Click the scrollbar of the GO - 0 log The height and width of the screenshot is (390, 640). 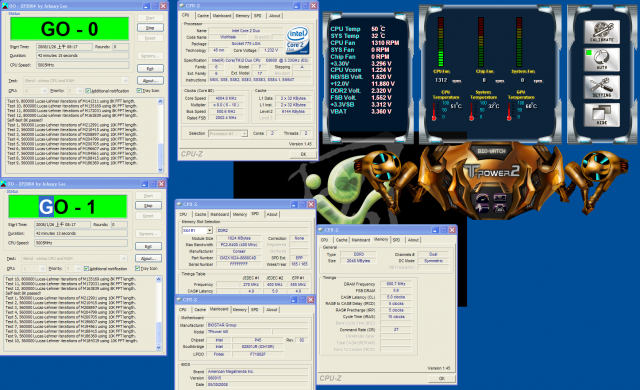(160, 135)
